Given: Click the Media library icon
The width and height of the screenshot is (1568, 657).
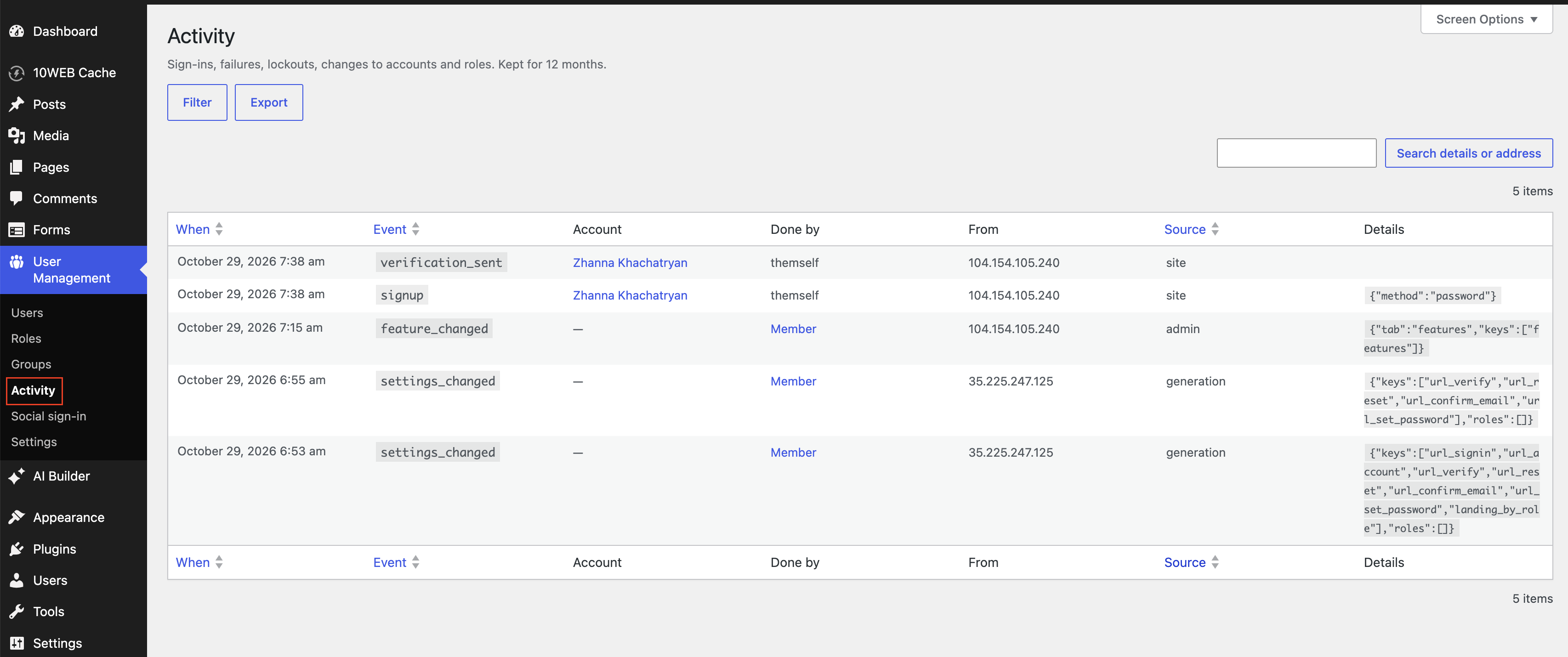Looking at the screenshot, I should point(17,136).
